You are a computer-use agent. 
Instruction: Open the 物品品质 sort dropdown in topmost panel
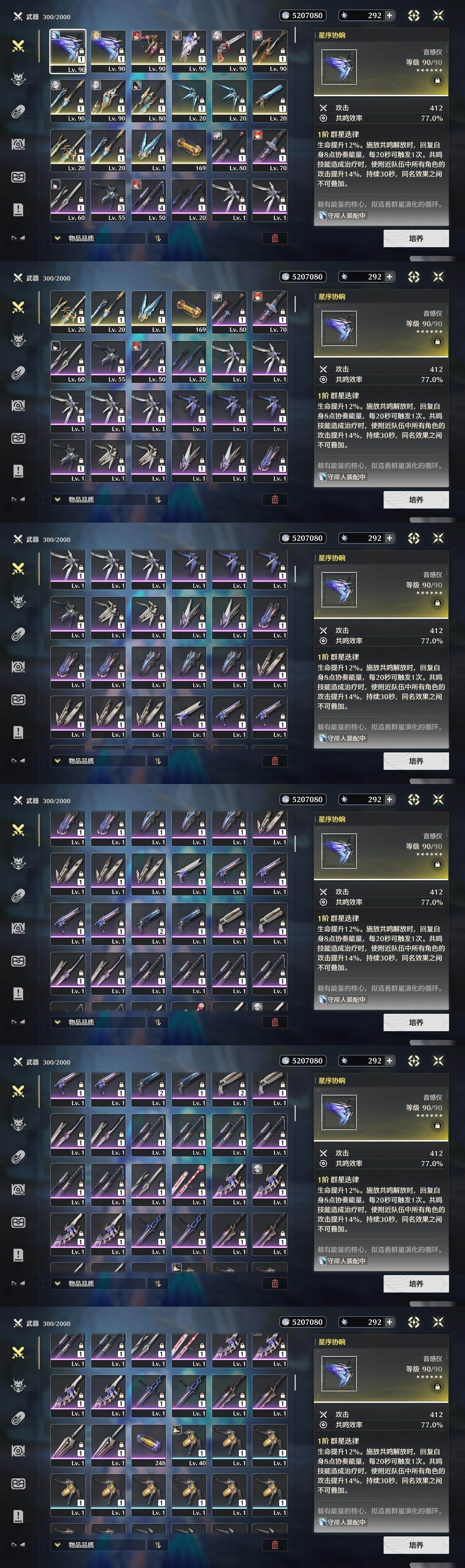98,238
